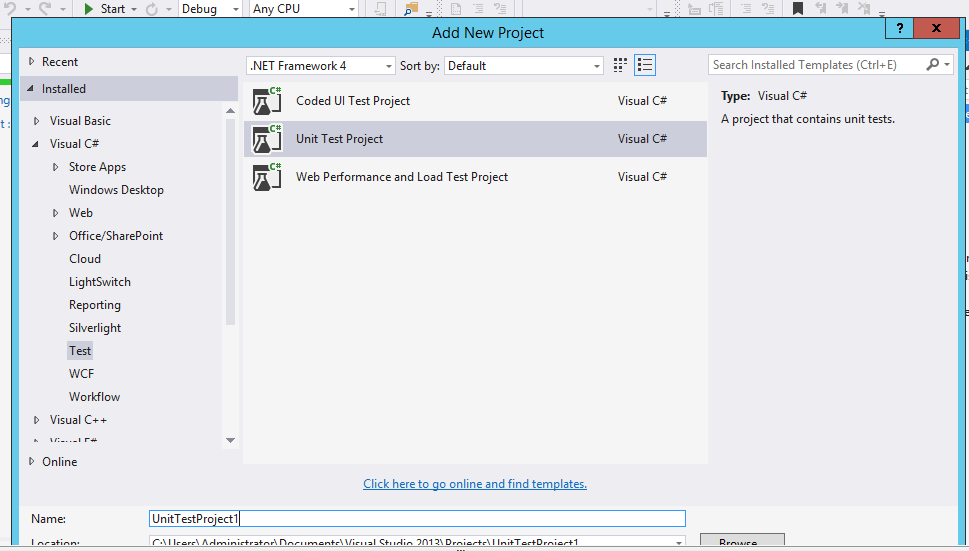The height and width of the screenshot is (551, 969).
Task: Click Web Performance and Load Test icon
Action: (x=266, y=177)
